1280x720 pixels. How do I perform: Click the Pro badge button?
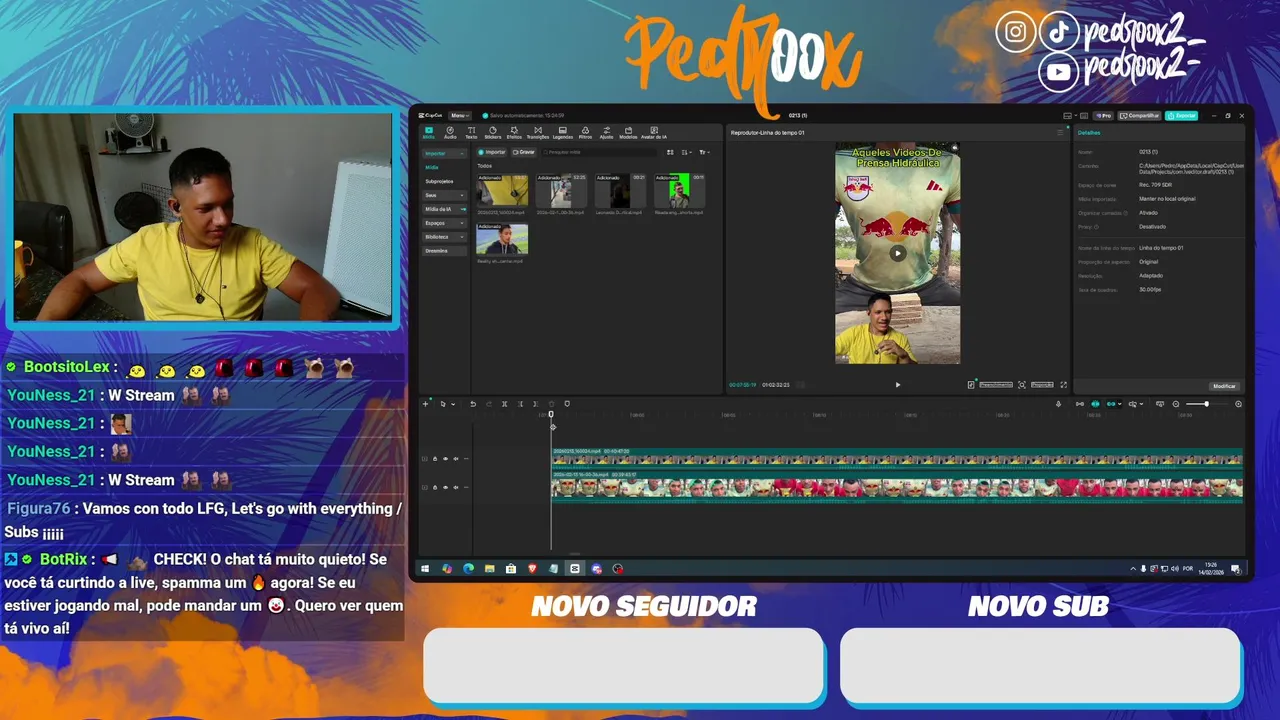click(1103, 116)
